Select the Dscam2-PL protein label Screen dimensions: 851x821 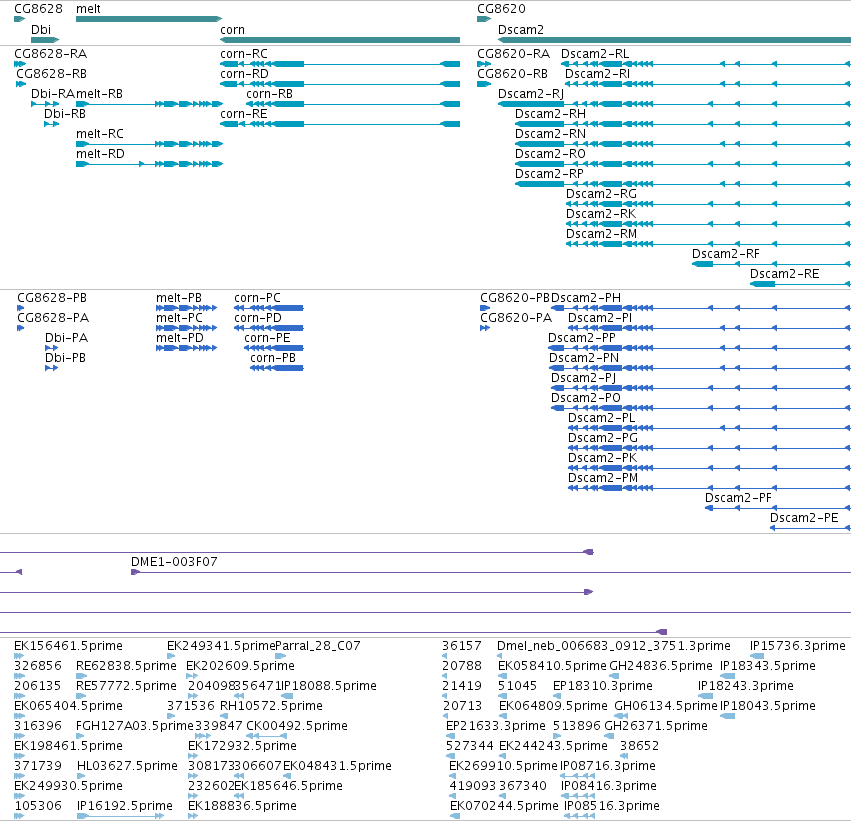click(x=601, y=418)
